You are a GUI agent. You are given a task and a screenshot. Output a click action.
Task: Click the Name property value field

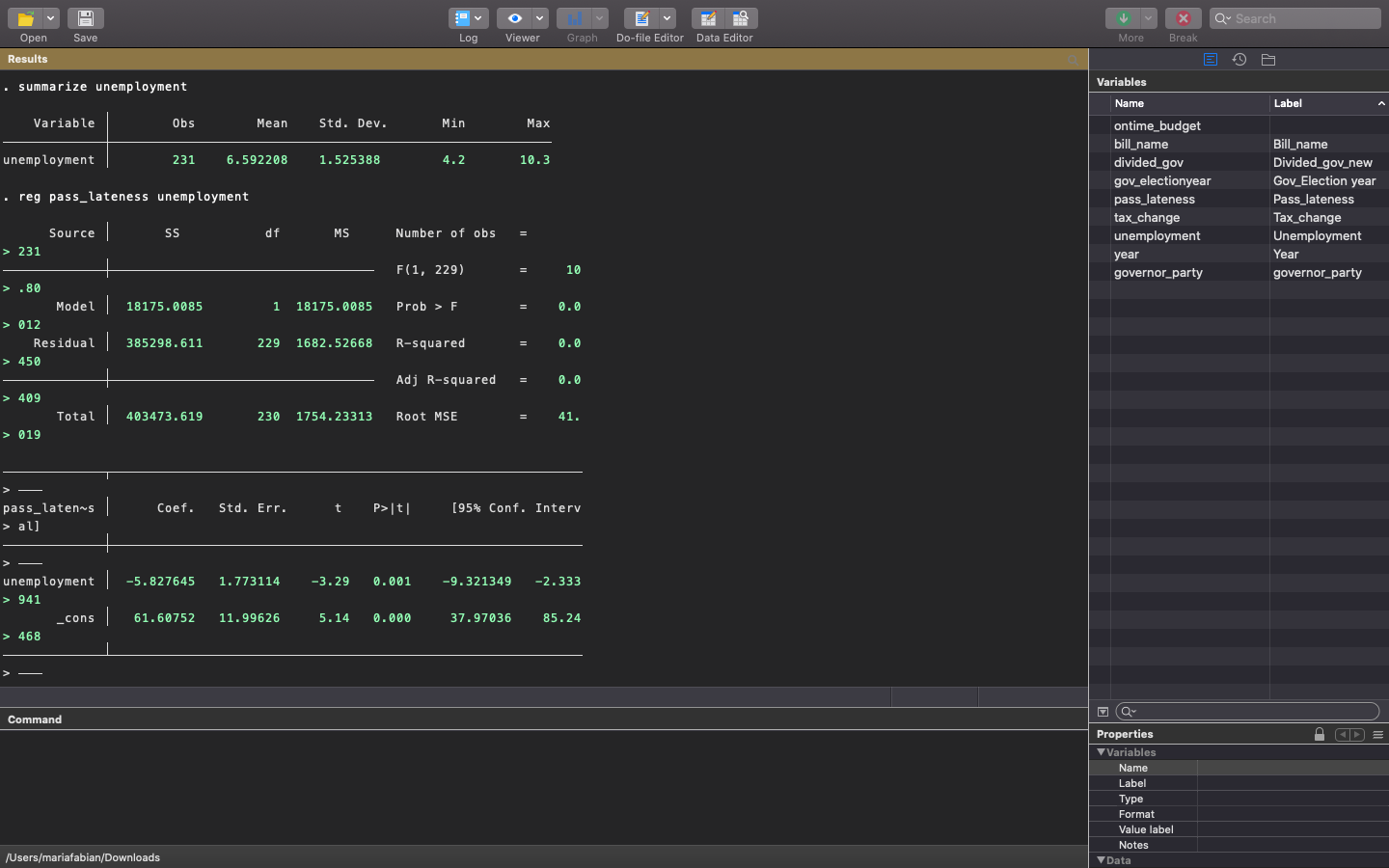coord(1293,768)
